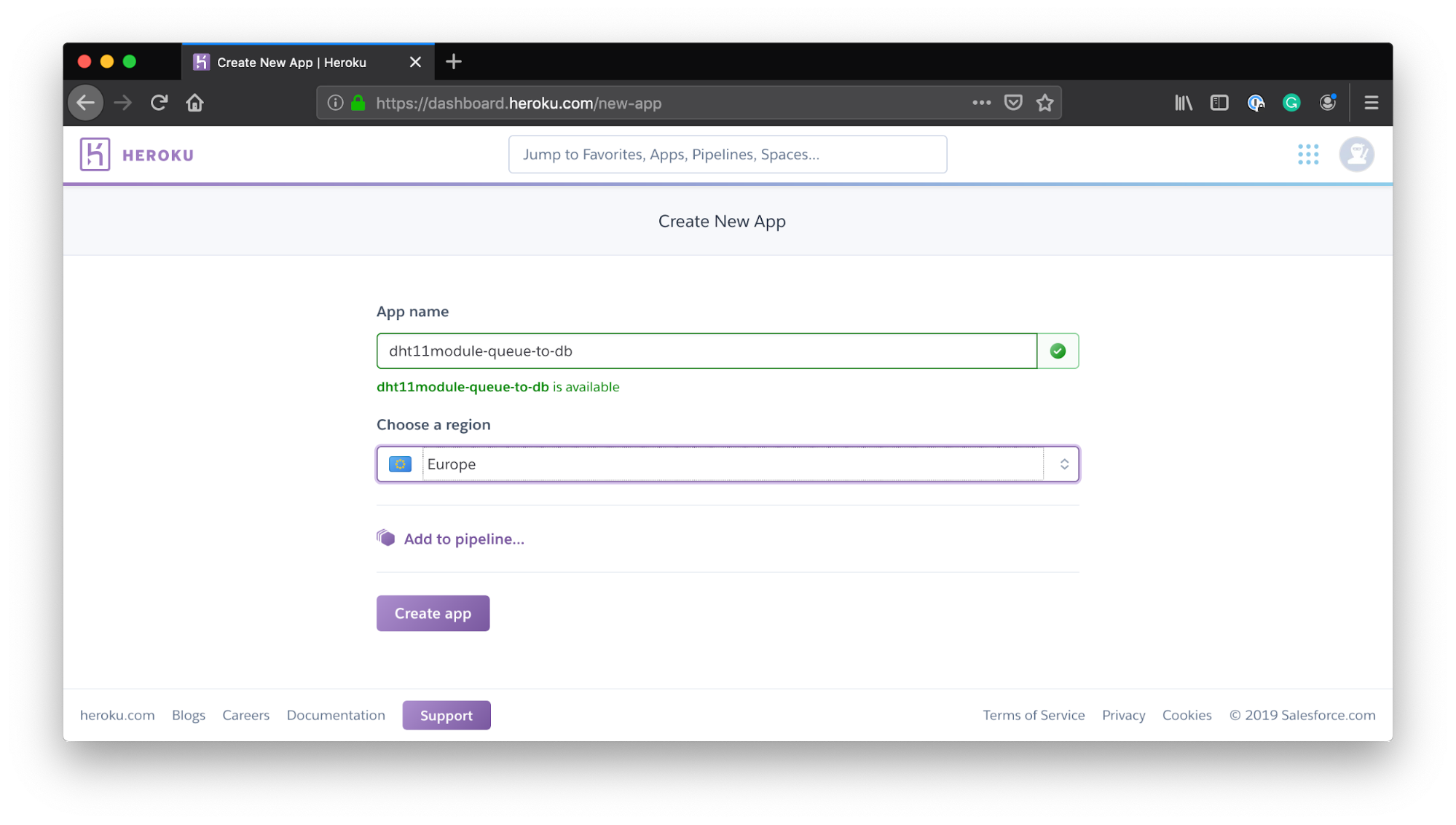Viewport: 1456px width, 825px height.
Task: Click the Pocket save icon
Action: [x=1013, y=103]
